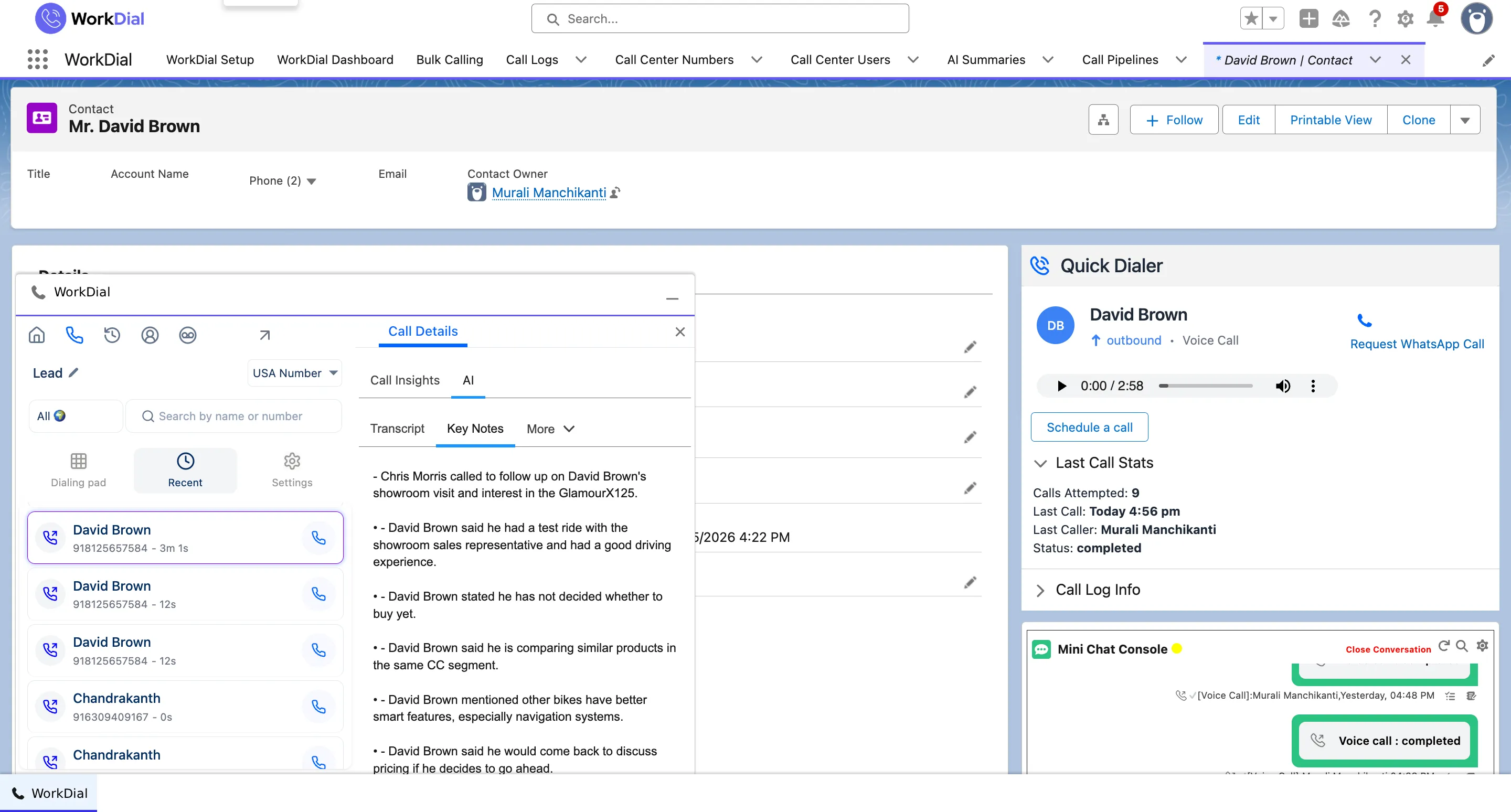Open the notifications bell

pos(1435,18)
